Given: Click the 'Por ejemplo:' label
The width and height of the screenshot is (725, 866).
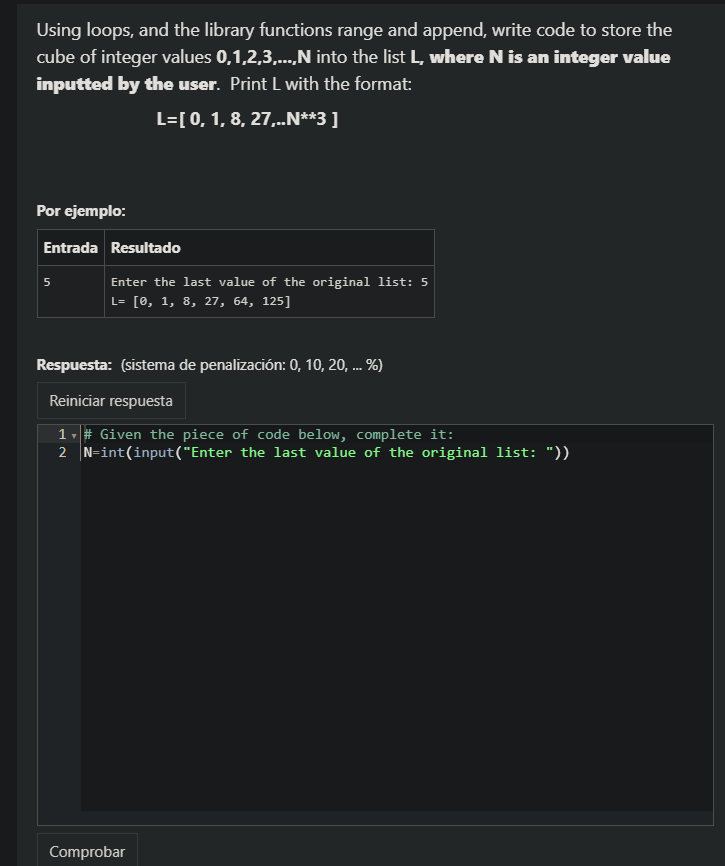Looking at the screenshot, I should click(x=81, y=211).
